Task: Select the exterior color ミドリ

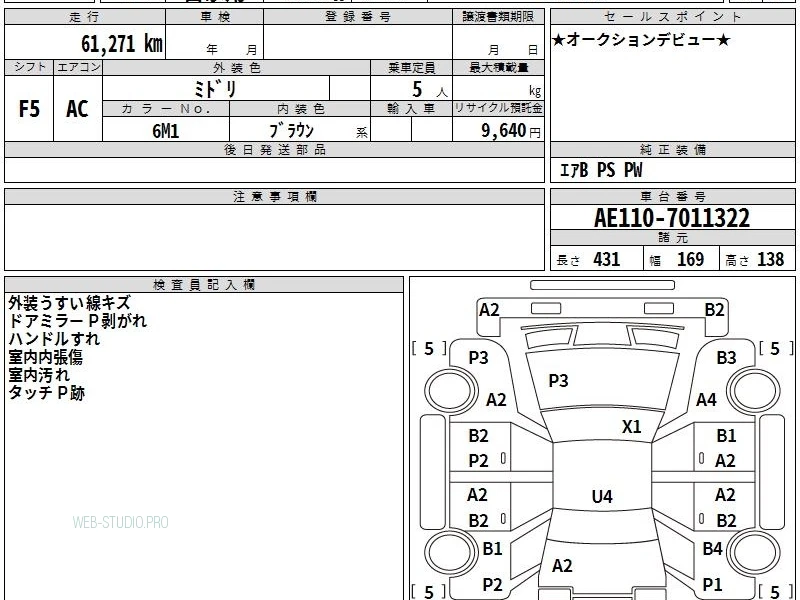Action: 215,89
